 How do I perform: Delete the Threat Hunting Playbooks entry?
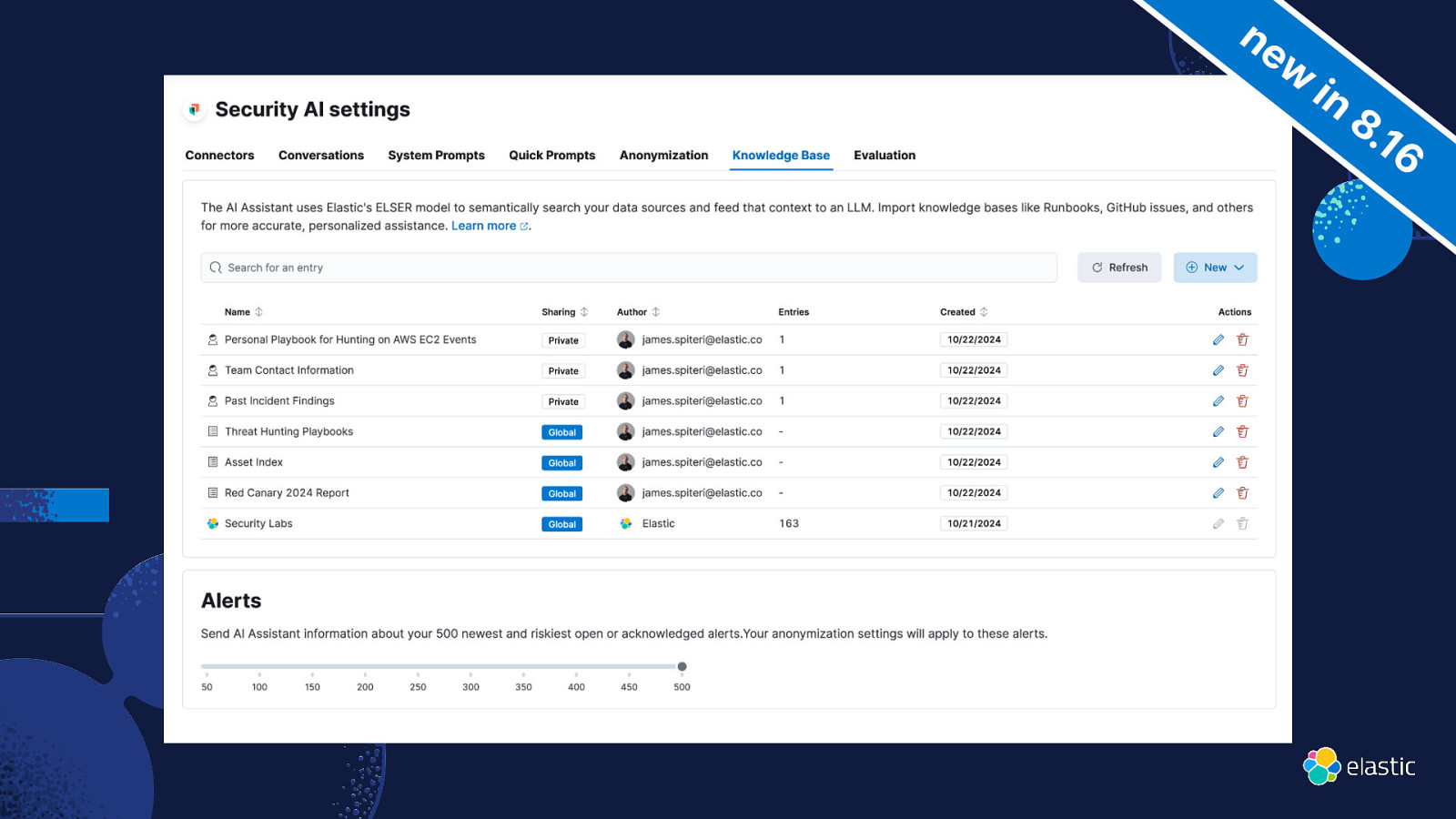tap(1242, 431)
